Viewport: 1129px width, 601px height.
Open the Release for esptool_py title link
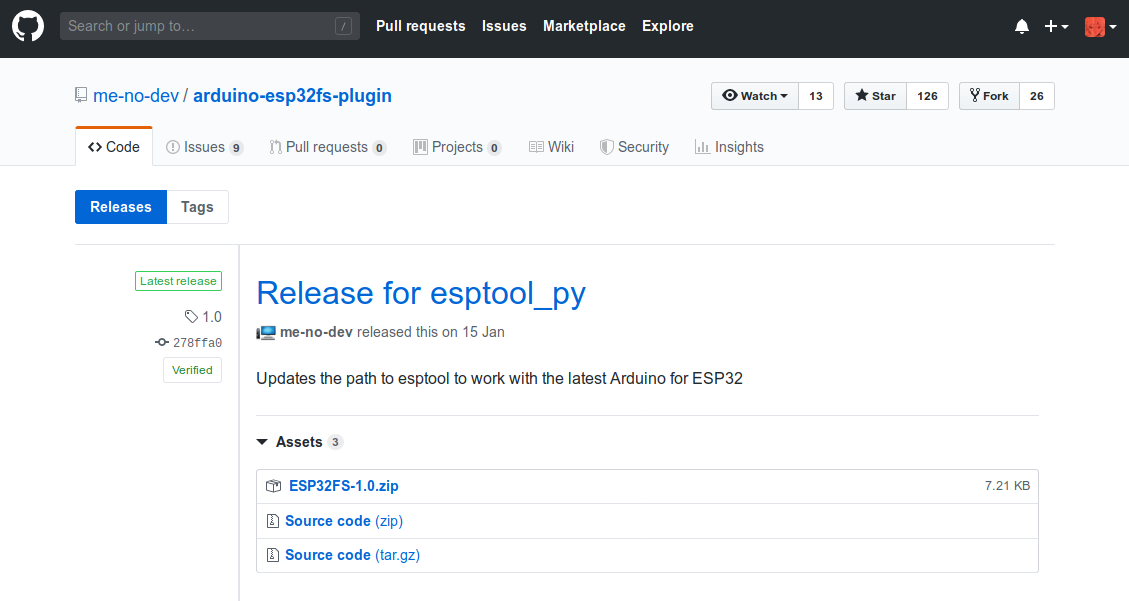pyautogui.click(x=421, y=293)
